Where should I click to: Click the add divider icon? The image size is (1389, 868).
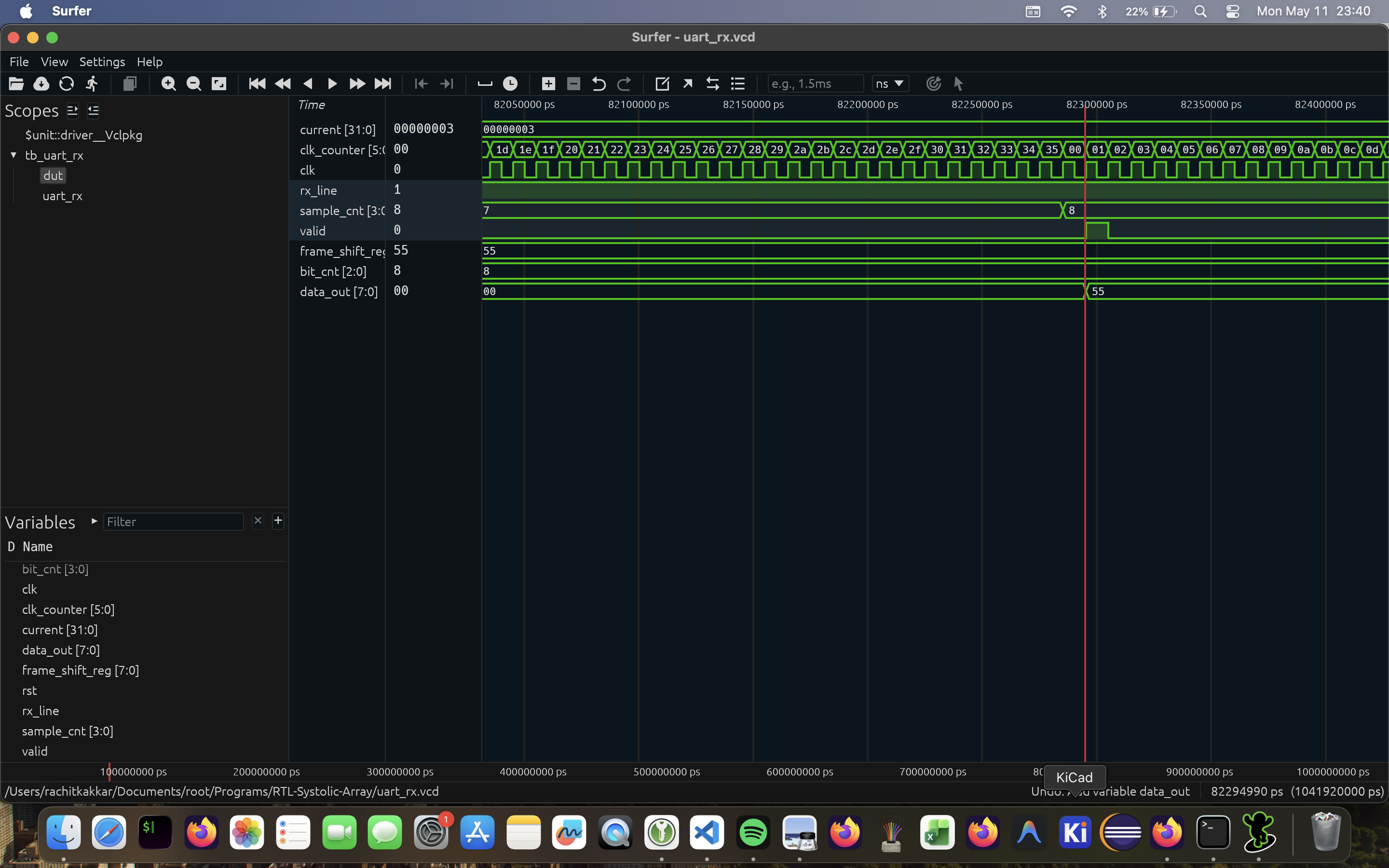485,84
